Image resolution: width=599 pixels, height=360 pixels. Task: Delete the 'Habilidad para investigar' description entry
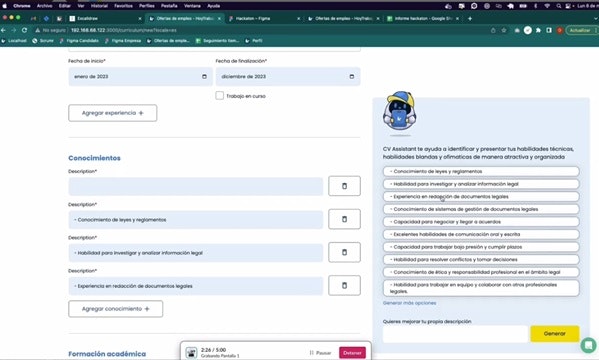click(x=344, y=252)
